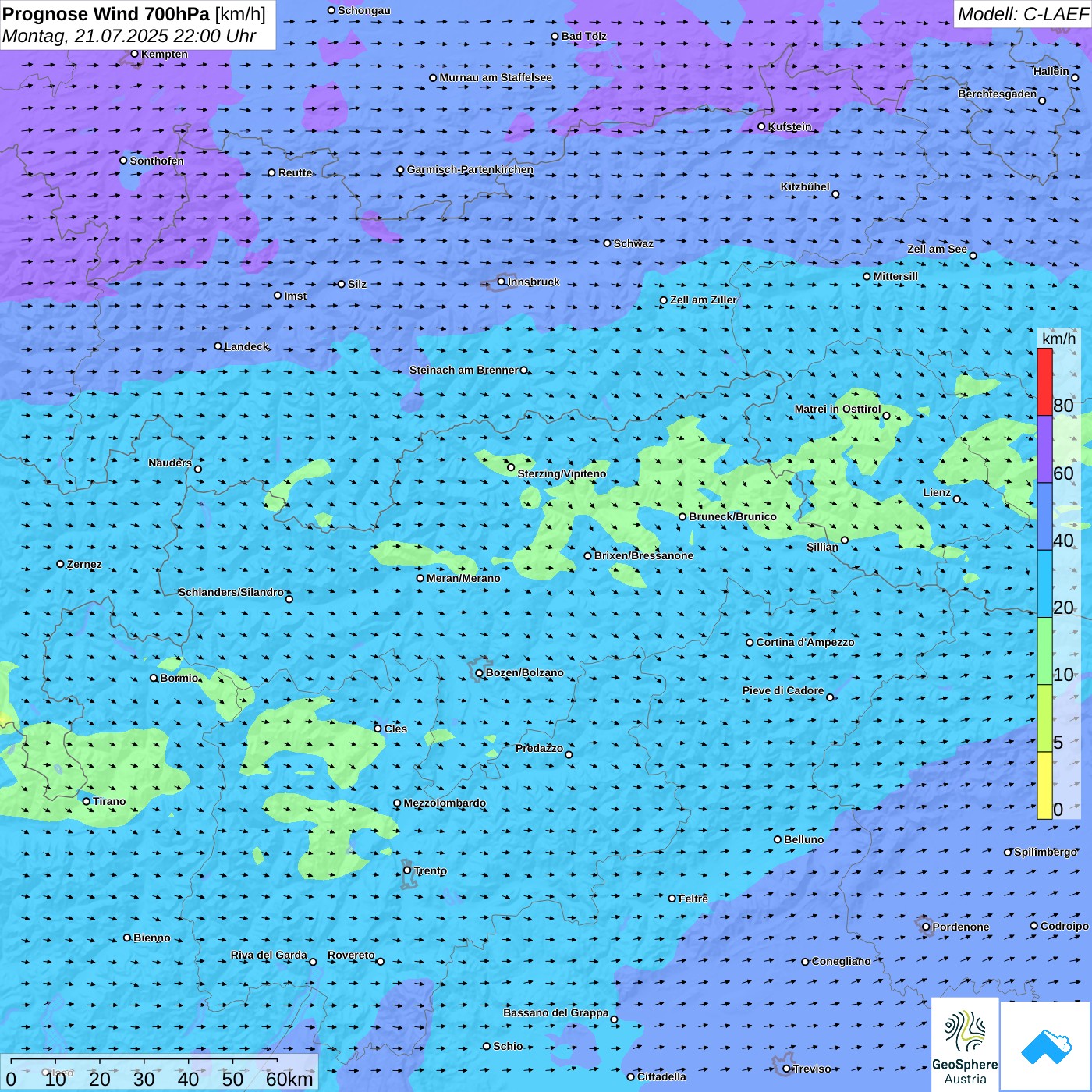Click the Matrei in Osttirol label
Image resolution: width=1092 pixels, height=1092 pixels.
(x=838, y=409)
